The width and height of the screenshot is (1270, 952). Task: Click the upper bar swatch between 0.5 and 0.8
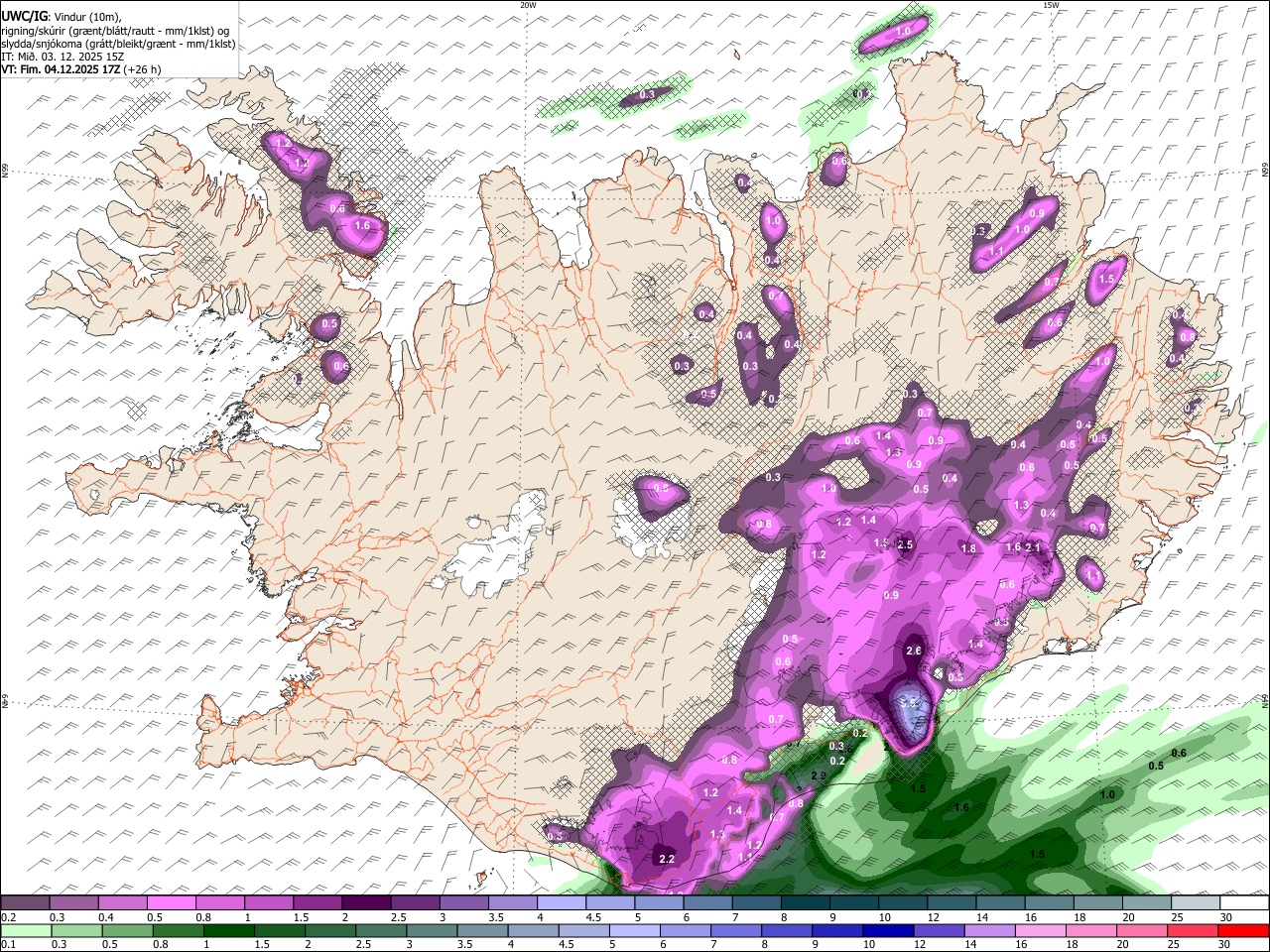tap(172, 902)
